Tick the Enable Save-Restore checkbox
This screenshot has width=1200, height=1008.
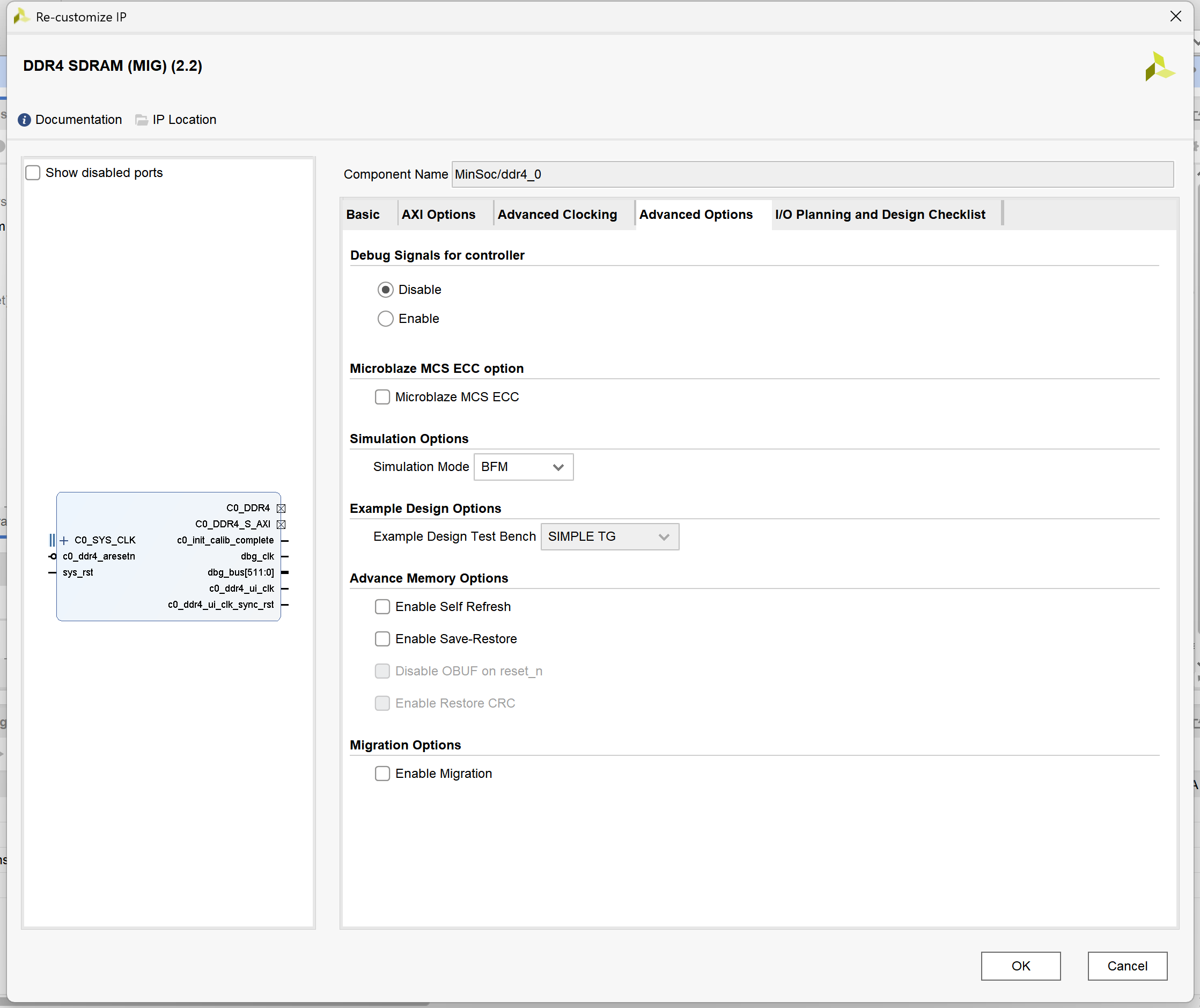click(x=382, y=639)
